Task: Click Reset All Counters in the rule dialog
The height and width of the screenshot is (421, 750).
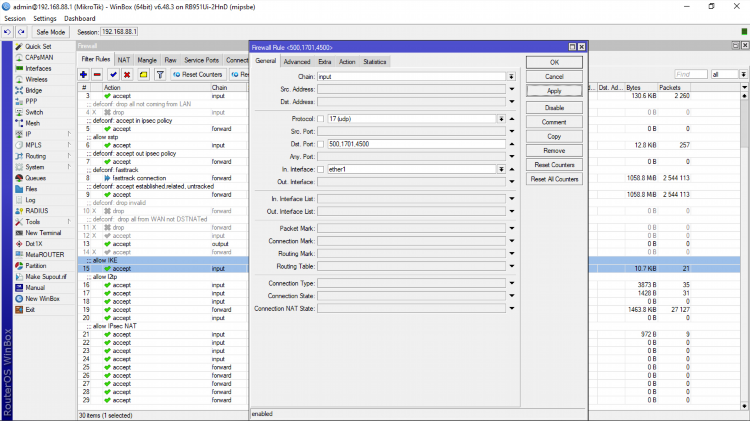Action: coord(554,179)
